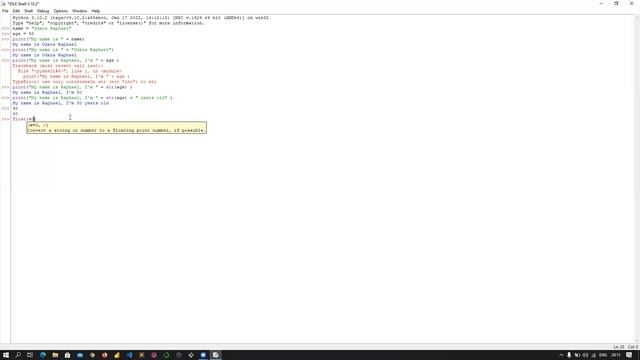Place cursor at the 'float(' input line
Image resolution: width=640 pixels, height=360 pixels.
(x=24, y=119)
